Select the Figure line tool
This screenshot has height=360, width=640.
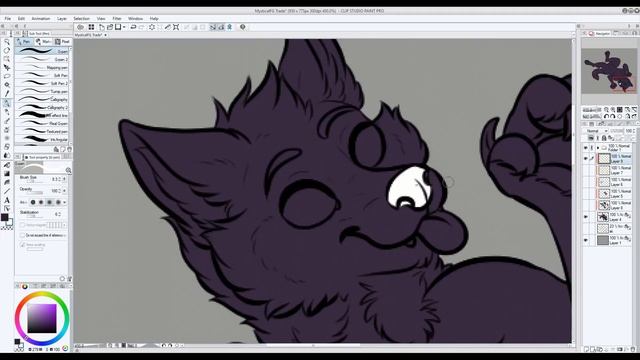(x=7, y=191)
